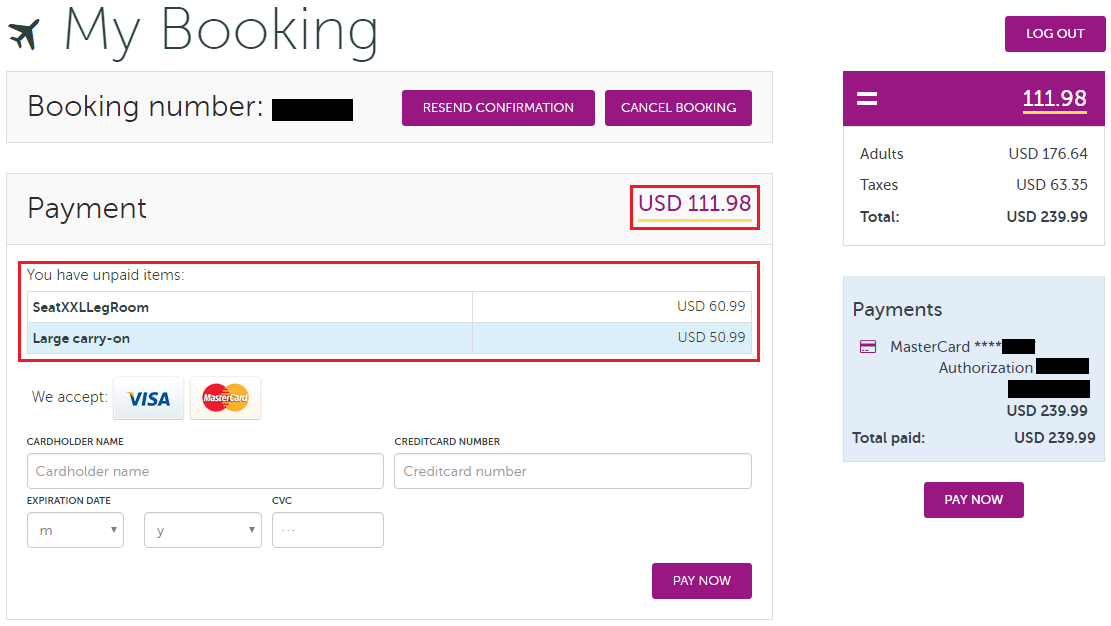Select the Large carry-on unpaid item row
Viewport: 1111px width, 626px height.
click(x=388, y=338)
